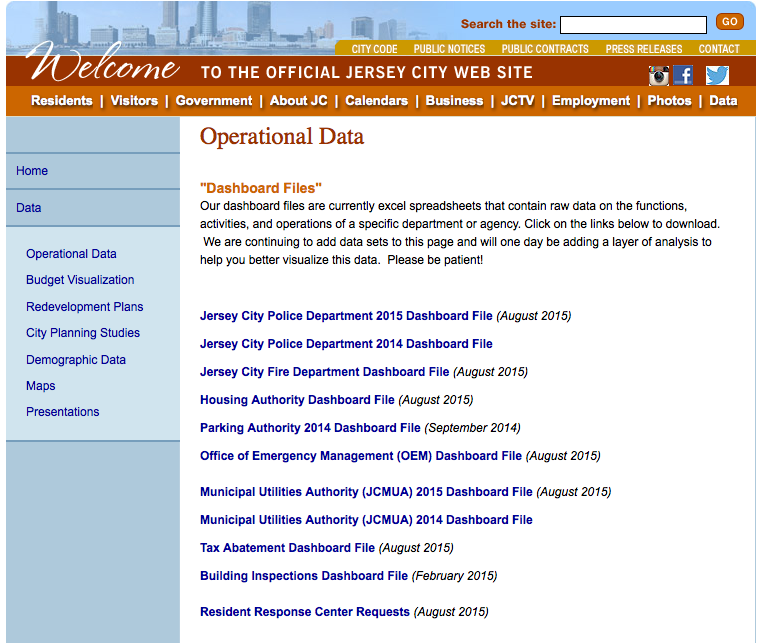Download Office of Emergency Management Dashboard File
This screenshot has height=643, width=757.
tap(361, 456)
